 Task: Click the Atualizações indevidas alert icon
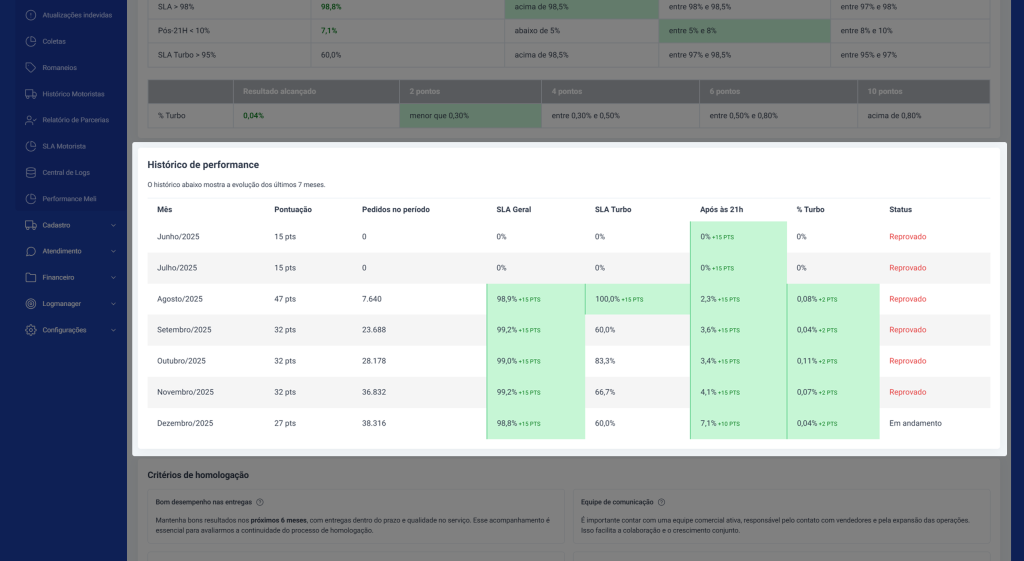pos(31,15)
